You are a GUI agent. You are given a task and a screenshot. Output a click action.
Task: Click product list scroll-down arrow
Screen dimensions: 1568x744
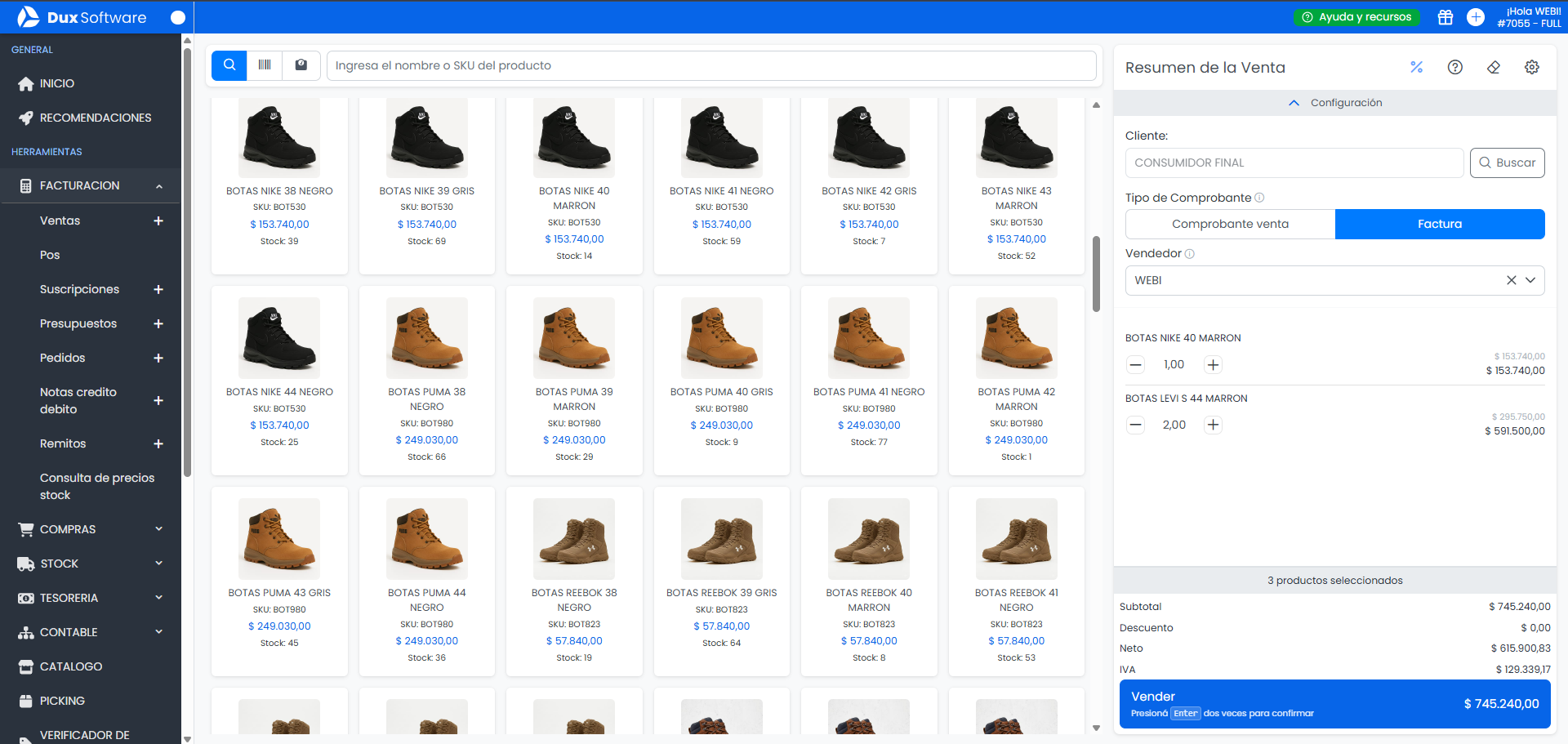(1096, 728)
